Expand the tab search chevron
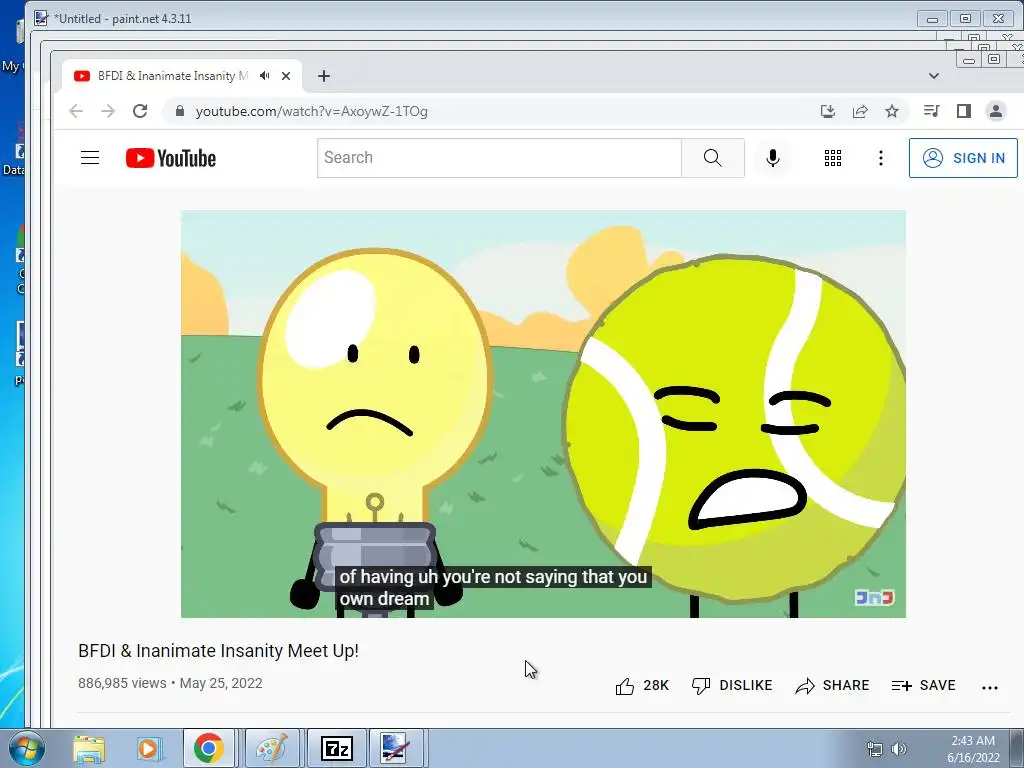Screen dimensions: 1024x768 934,76
